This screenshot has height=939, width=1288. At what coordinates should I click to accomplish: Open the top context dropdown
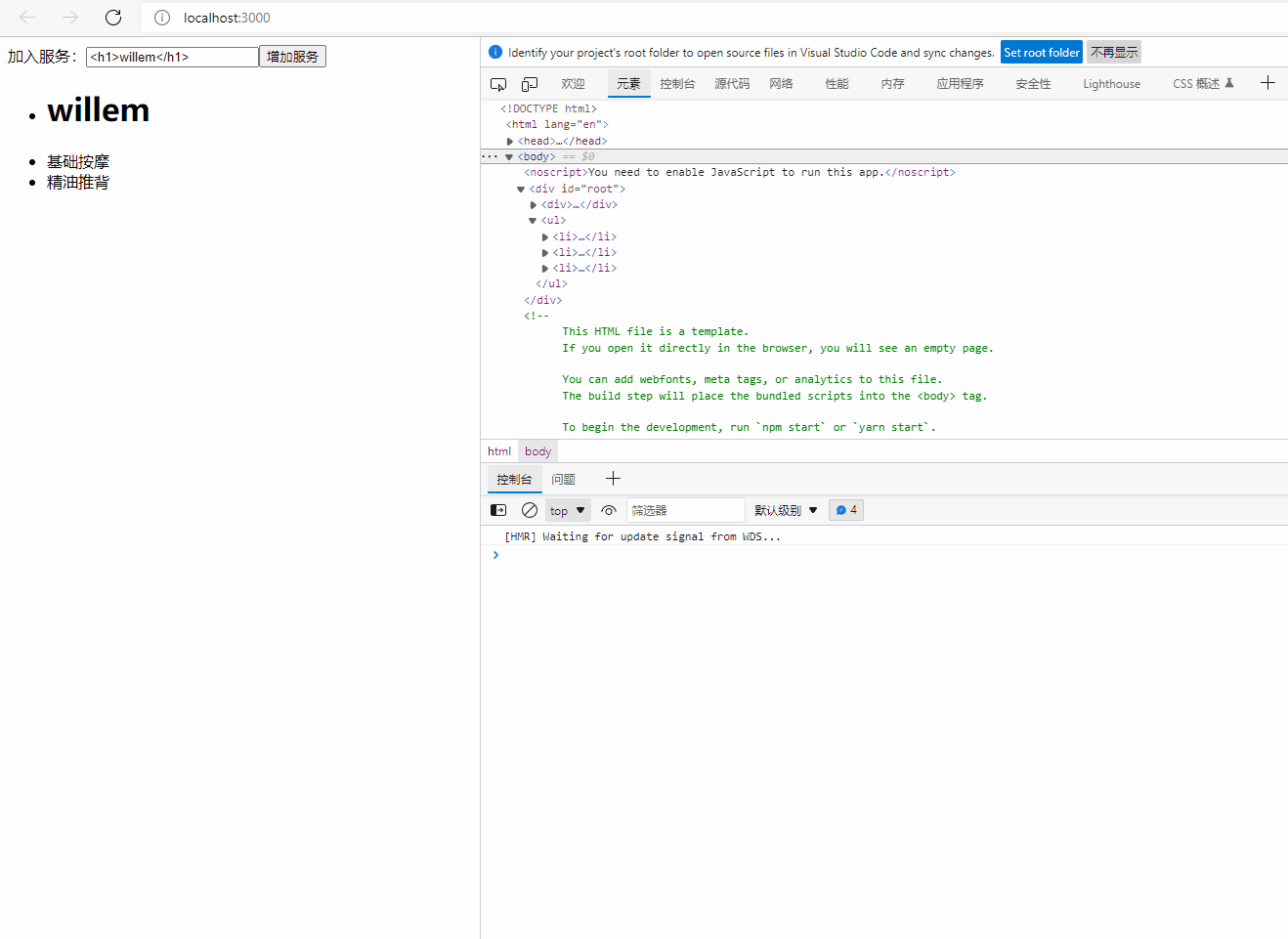click(568, 510)
